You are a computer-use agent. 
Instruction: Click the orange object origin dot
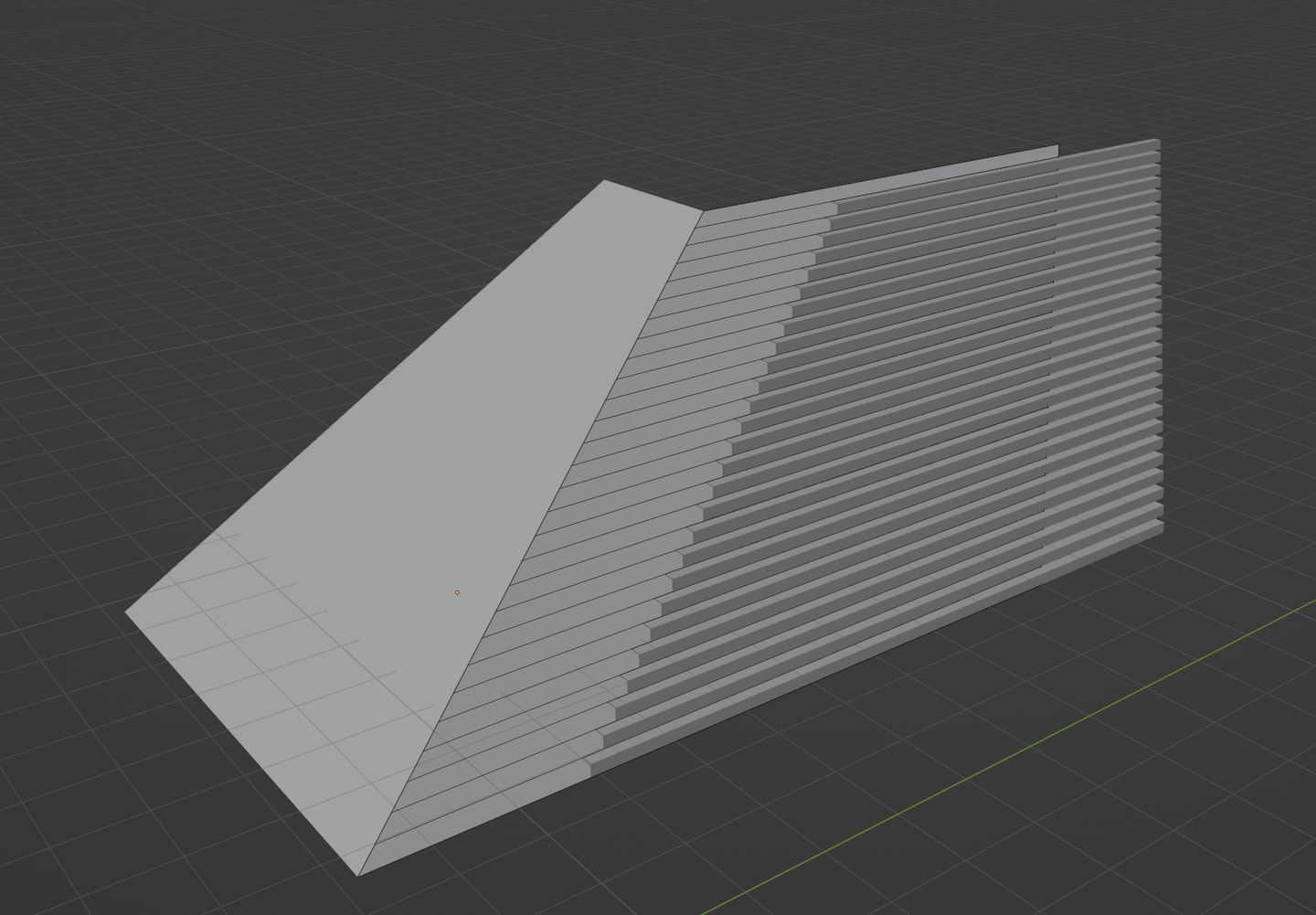(x=457, y=592)
